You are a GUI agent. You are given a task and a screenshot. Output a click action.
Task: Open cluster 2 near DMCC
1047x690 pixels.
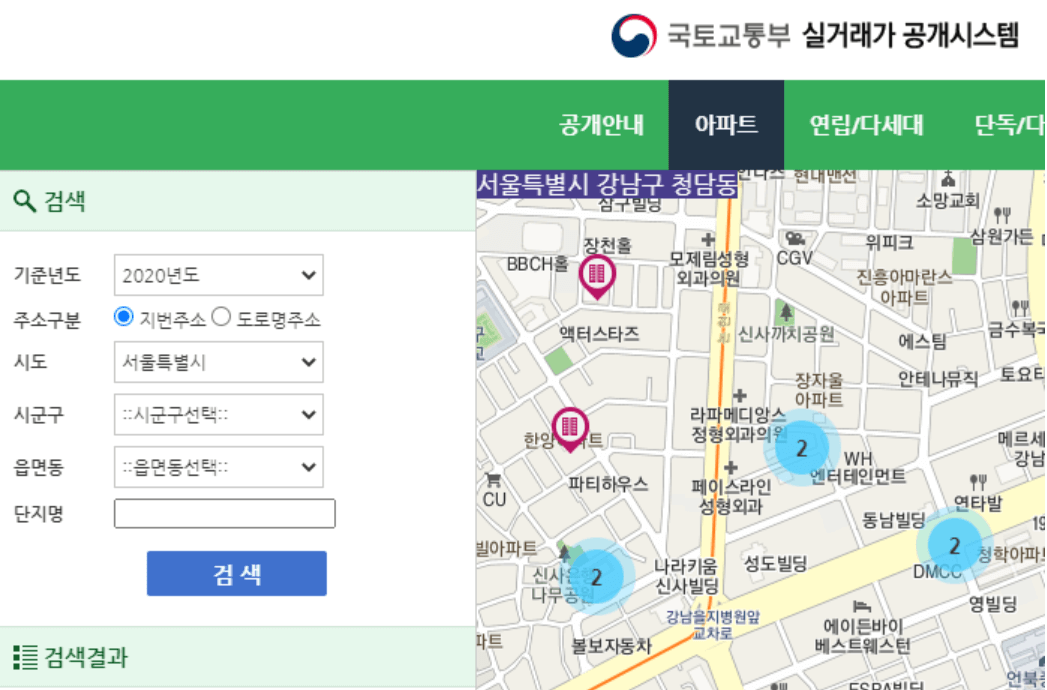pyautogui.click(x=954, y=546)
